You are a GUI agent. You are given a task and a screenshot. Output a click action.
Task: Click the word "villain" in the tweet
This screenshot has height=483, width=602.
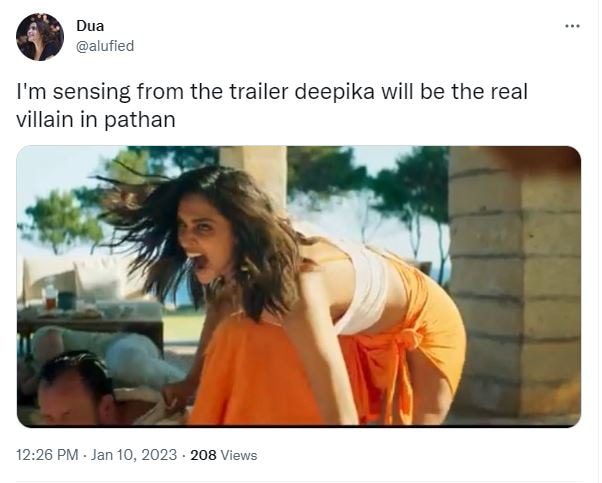(x=45, y=119)
